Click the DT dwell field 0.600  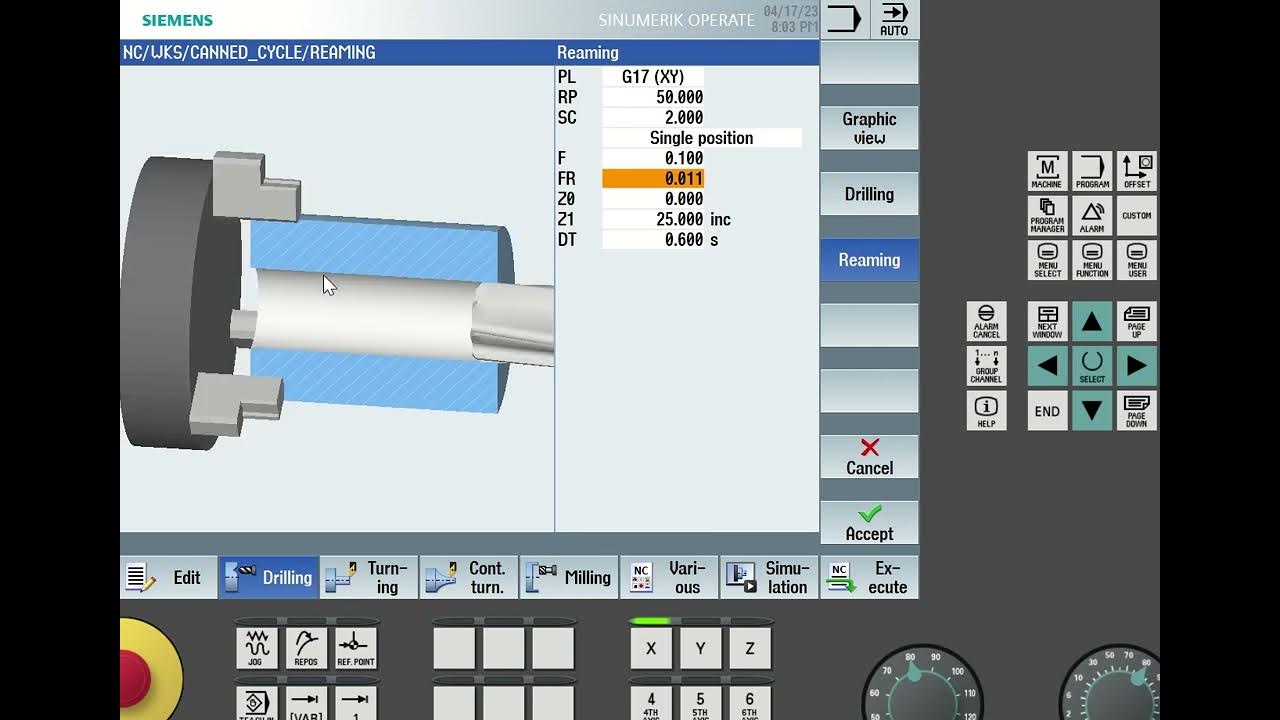pyautogui.click(x=653, y=240)
